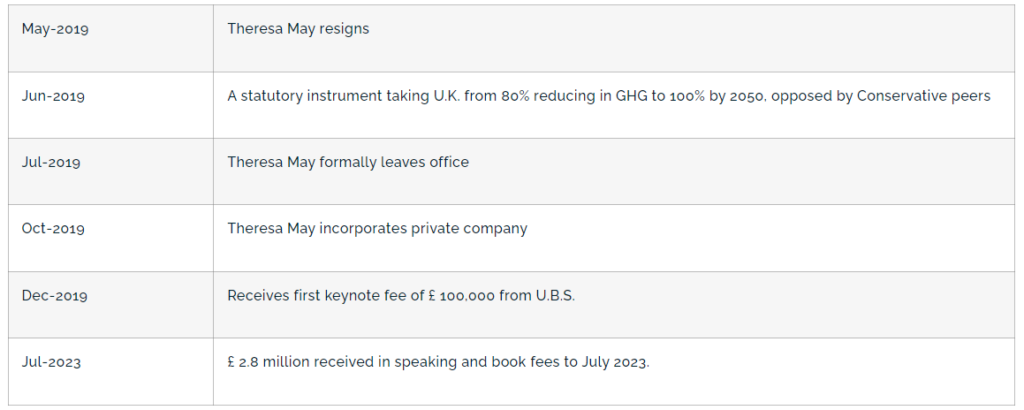Viewport: 1024px width, 410px height.
Task: Click the Jun-2019 date cell
Action: coord(53,97)
